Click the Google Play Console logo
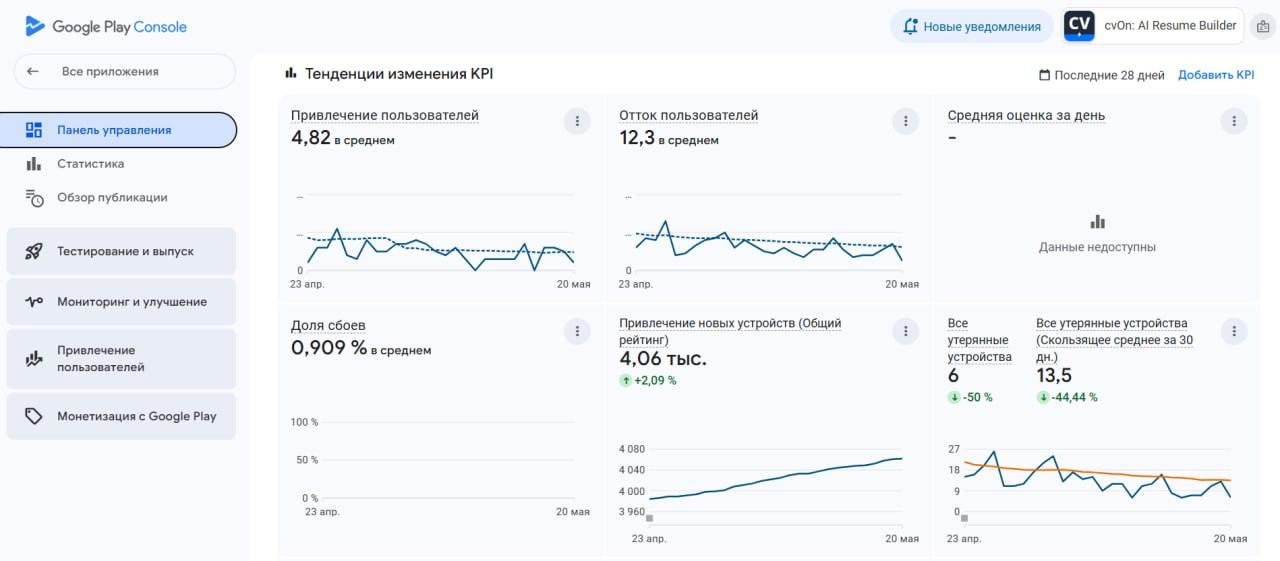 [x=106, y=27]
